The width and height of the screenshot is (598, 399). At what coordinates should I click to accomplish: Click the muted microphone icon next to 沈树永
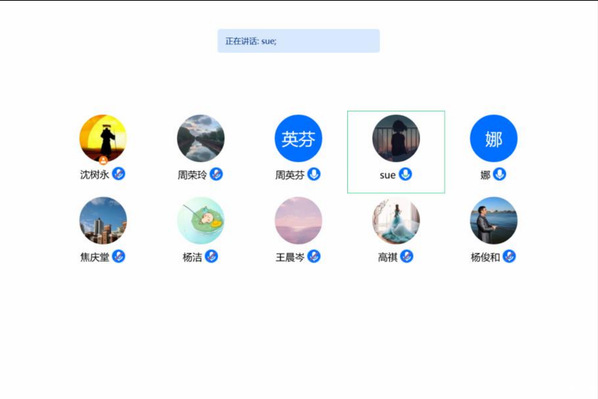[x=119, y=174]
